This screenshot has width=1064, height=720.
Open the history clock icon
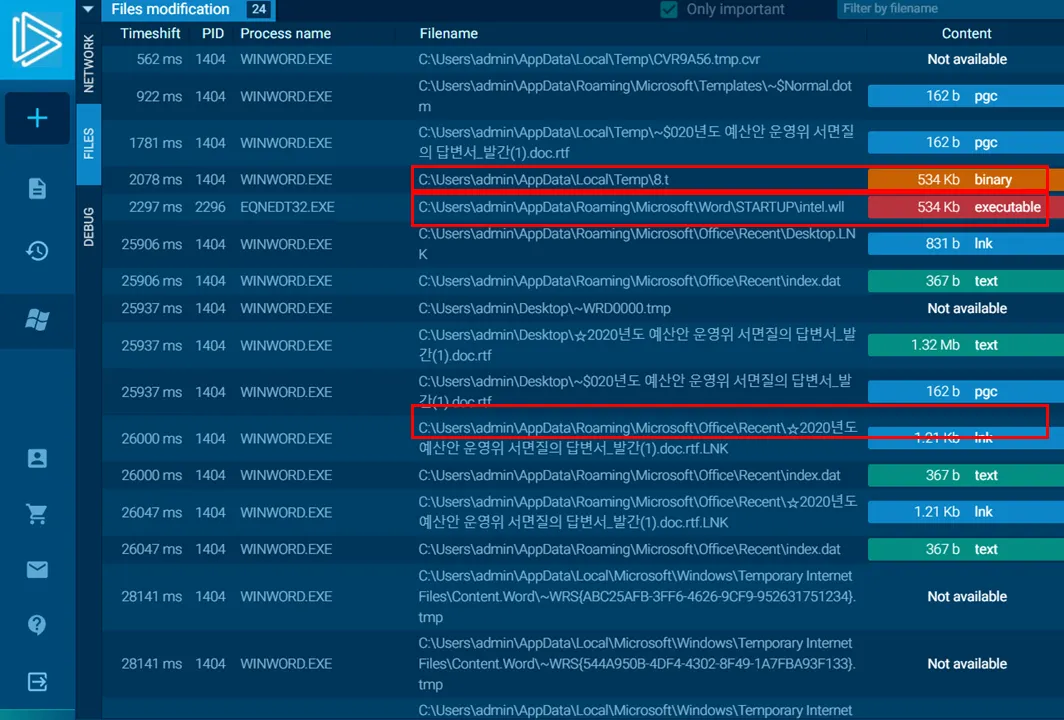(x=37, y=251)
